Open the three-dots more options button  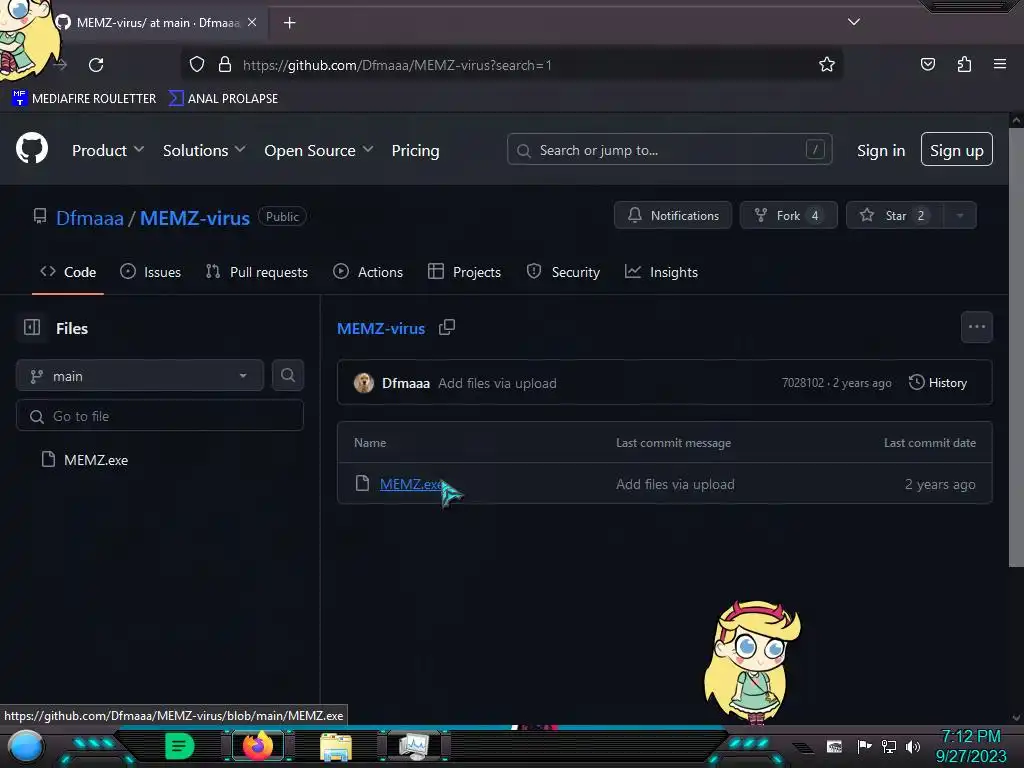(x=976, y=327)
